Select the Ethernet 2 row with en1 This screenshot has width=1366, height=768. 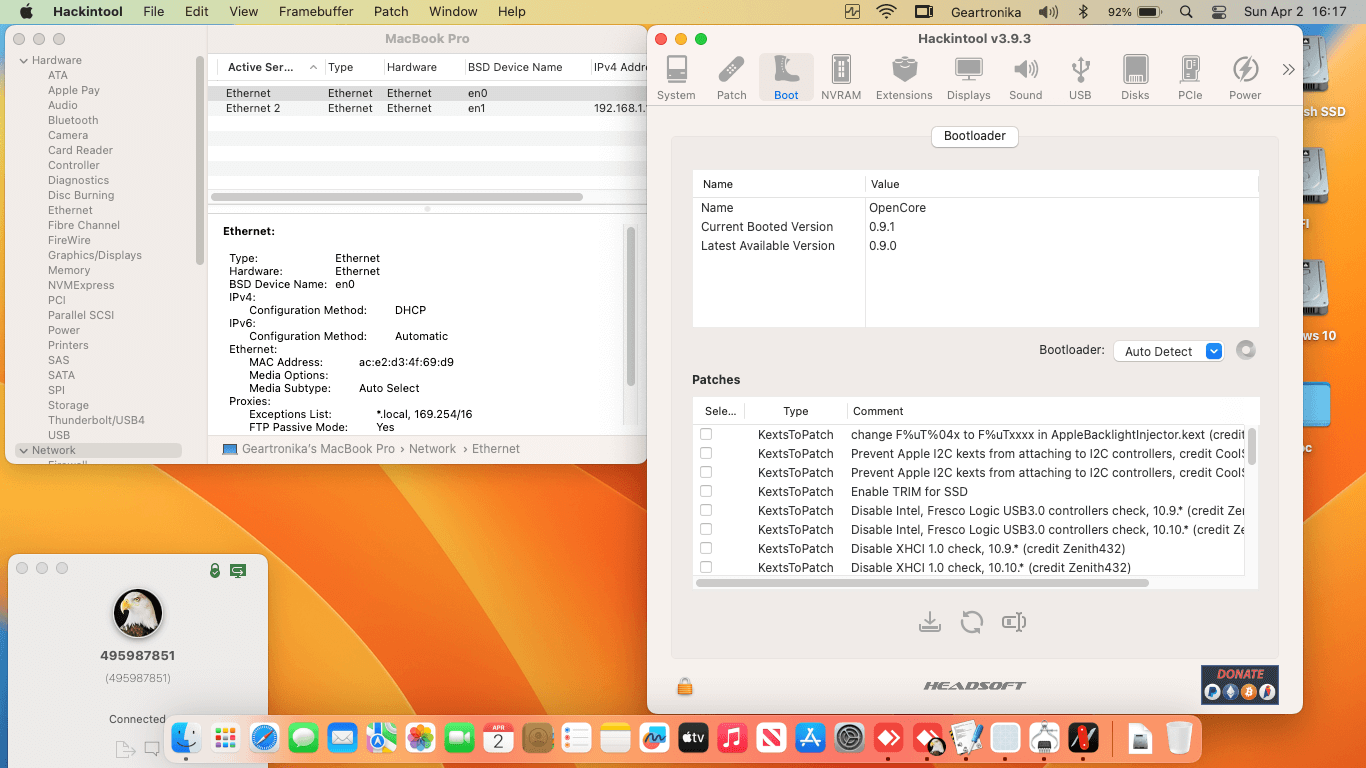427,109
